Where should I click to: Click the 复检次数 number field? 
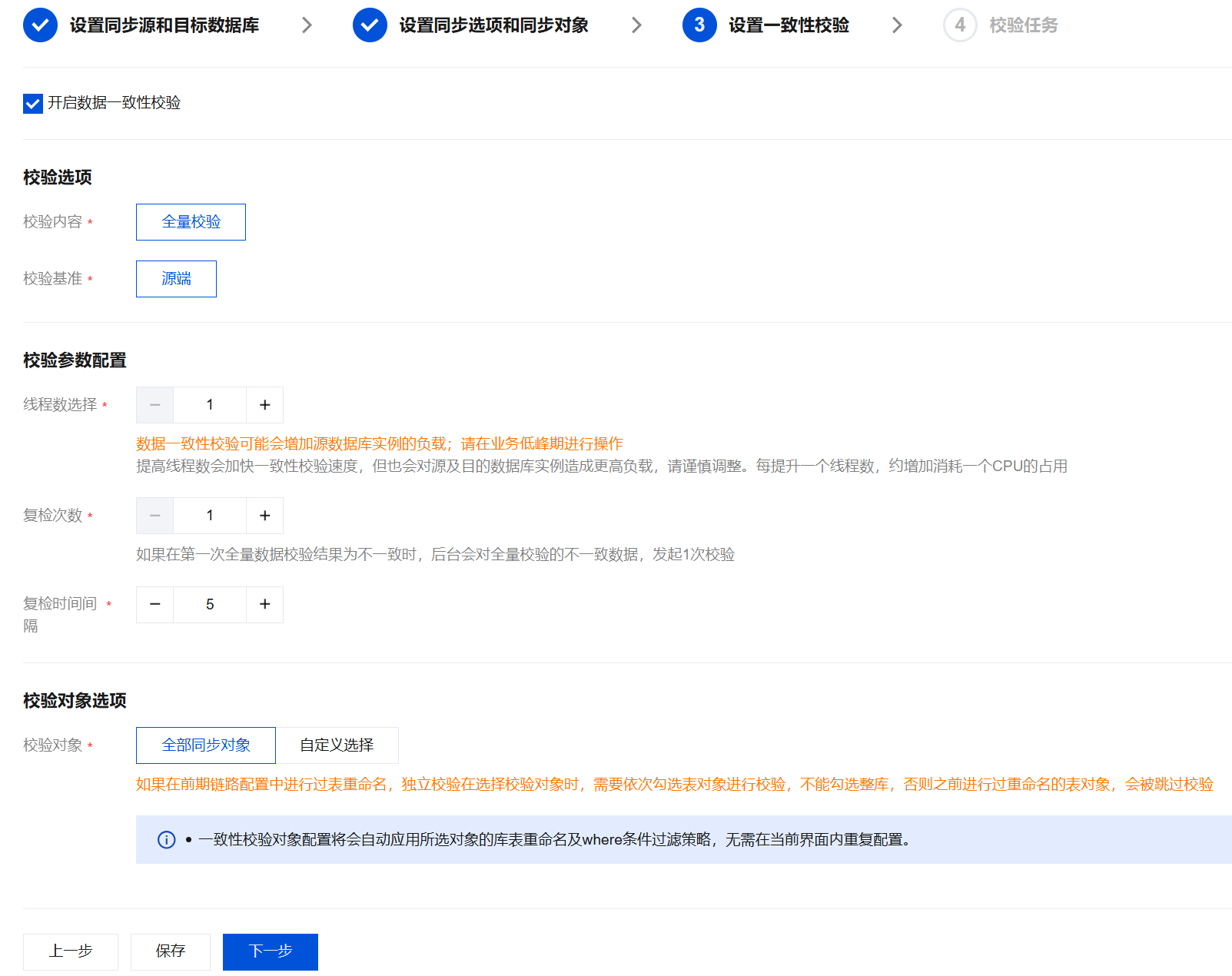click(x=210, y=516)
